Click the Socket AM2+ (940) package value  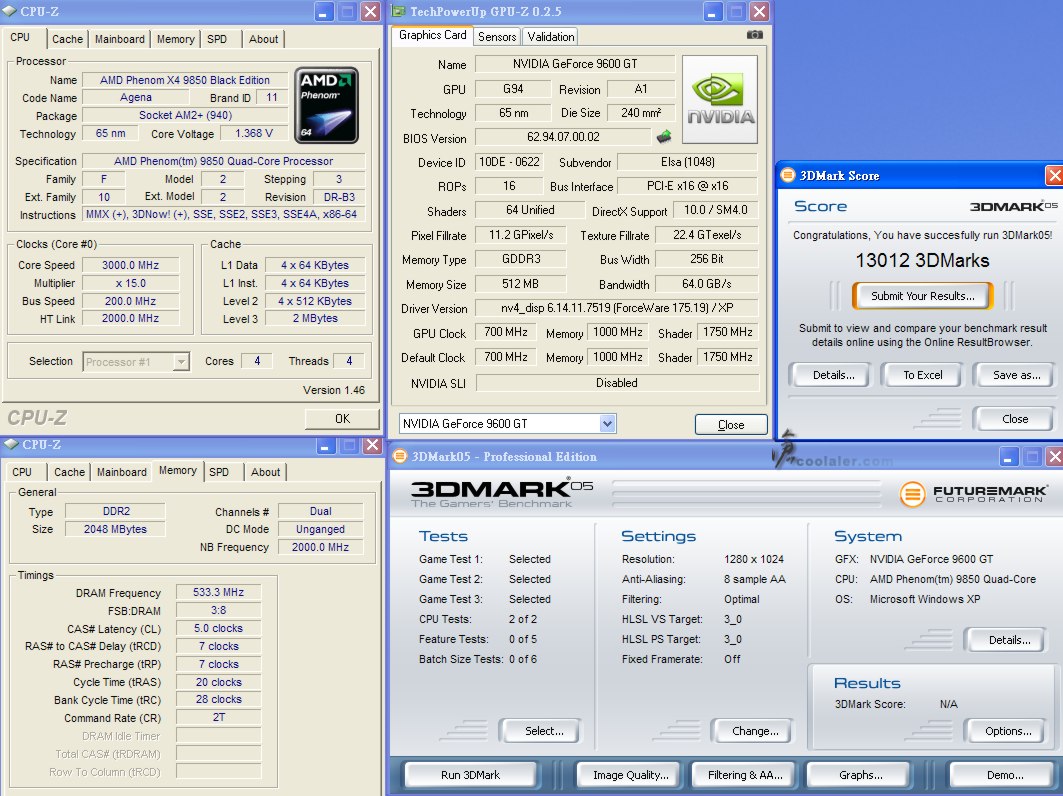pos(185,115)
